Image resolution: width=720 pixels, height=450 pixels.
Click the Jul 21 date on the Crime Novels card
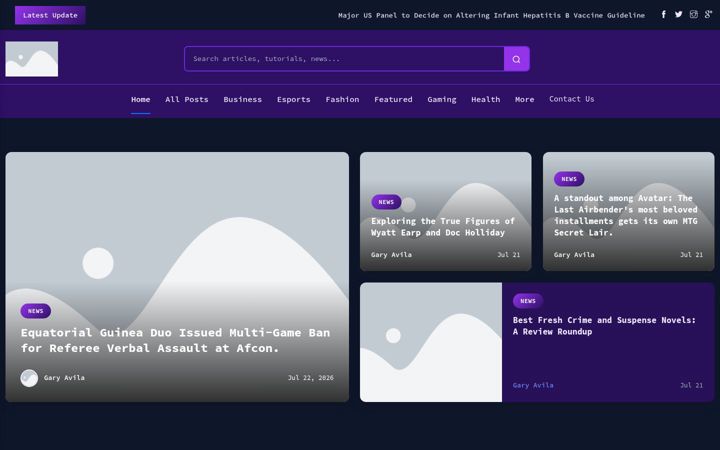(691, 385)
